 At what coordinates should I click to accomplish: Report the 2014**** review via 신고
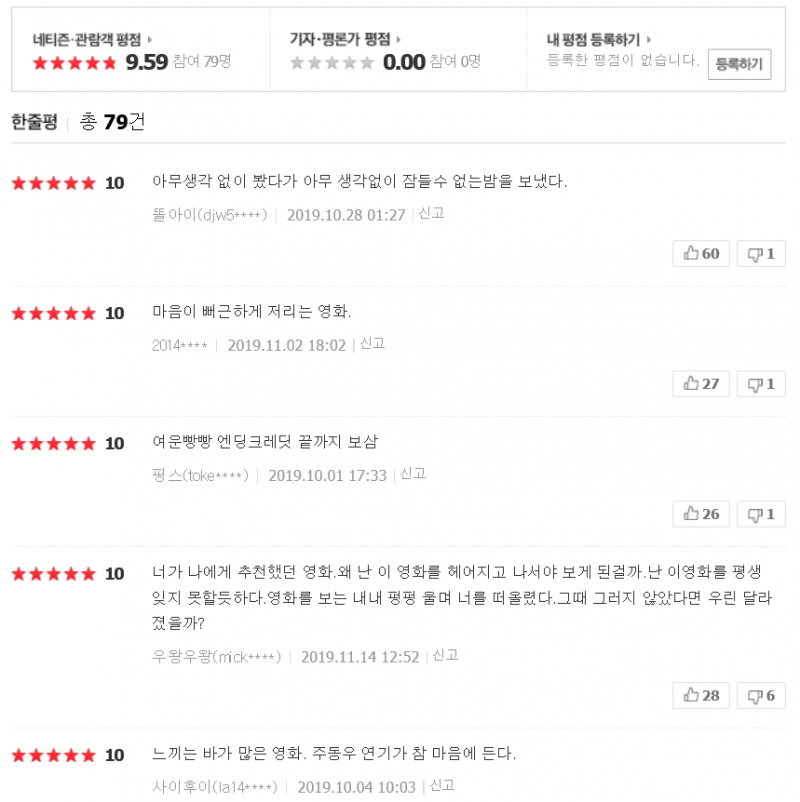(x=372, y=343)
